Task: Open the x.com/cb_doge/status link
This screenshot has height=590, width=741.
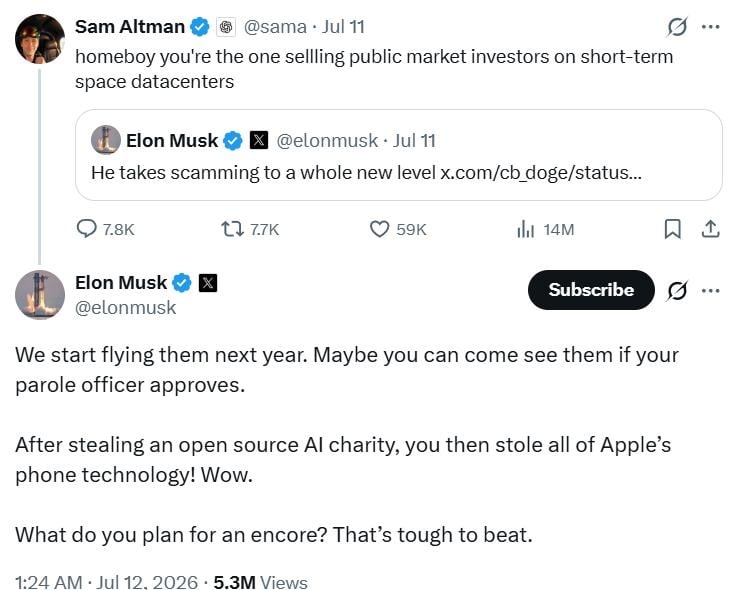Action: [541, 173]
